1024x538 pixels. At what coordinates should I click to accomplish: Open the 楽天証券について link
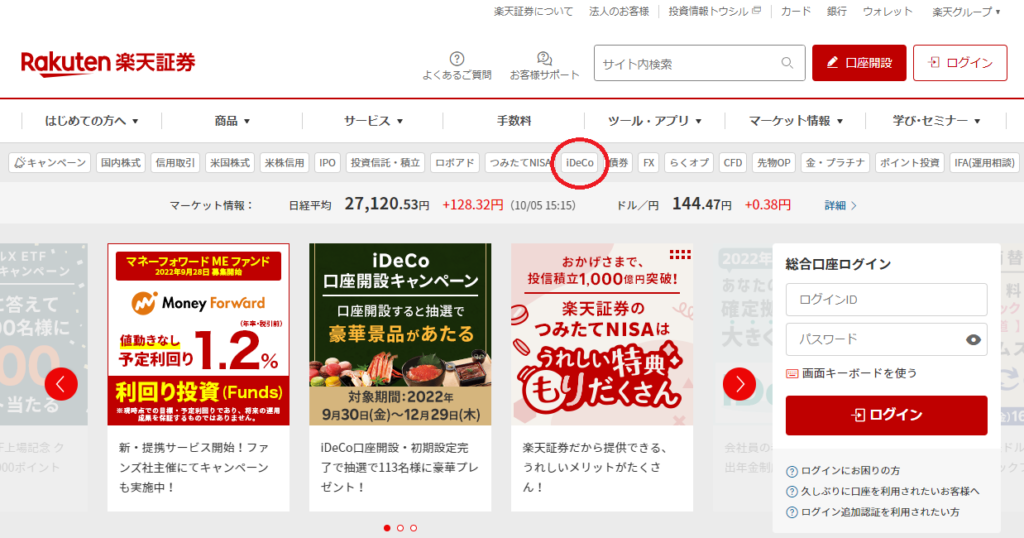pyautogui.click(x=534, y=12)
